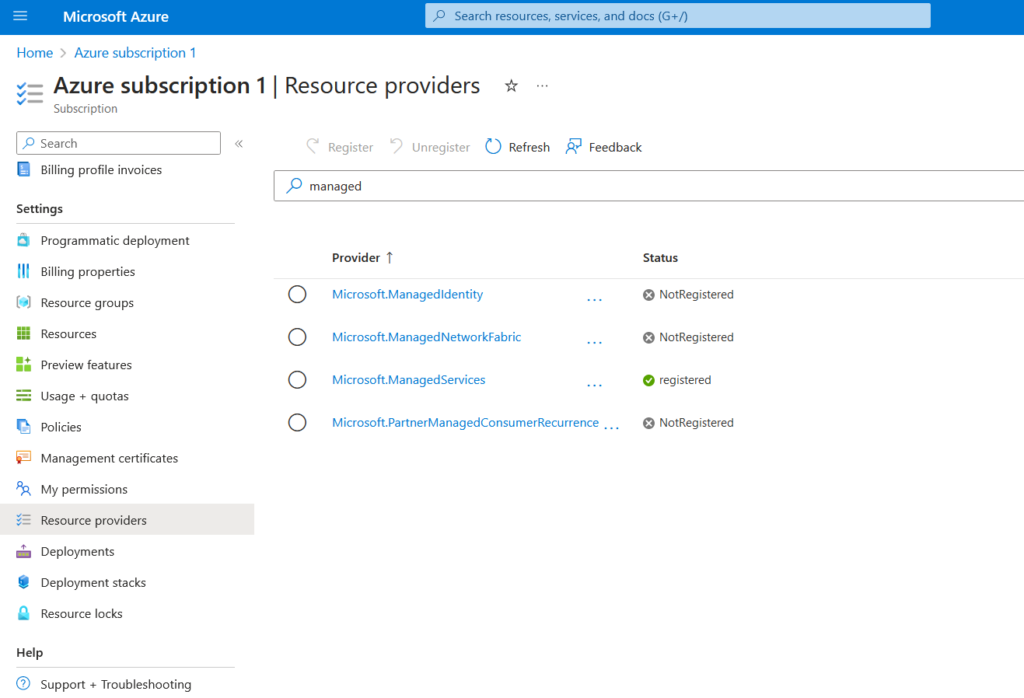Click NotRegistered status for Microsoft.ManagedIdentity
Screen dimensions: 1024x698
(x=688, y=294)
